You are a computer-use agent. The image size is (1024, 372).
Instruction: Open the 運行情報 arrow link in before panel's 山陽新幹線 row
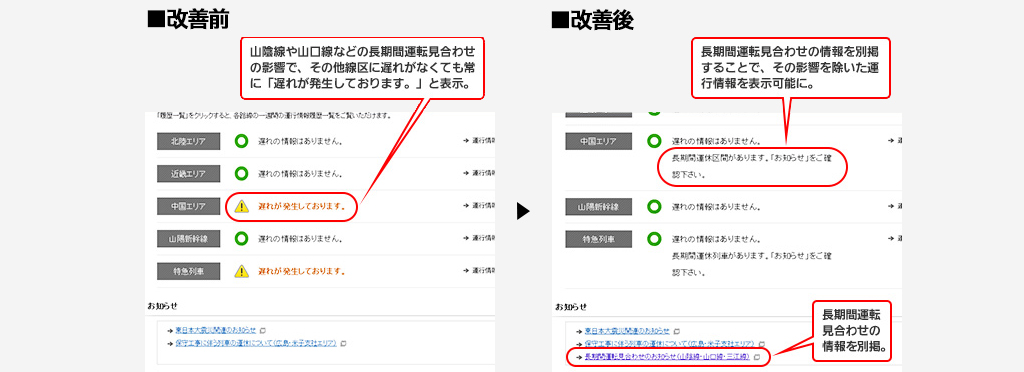pyautogui.click(x=479, y=238)
